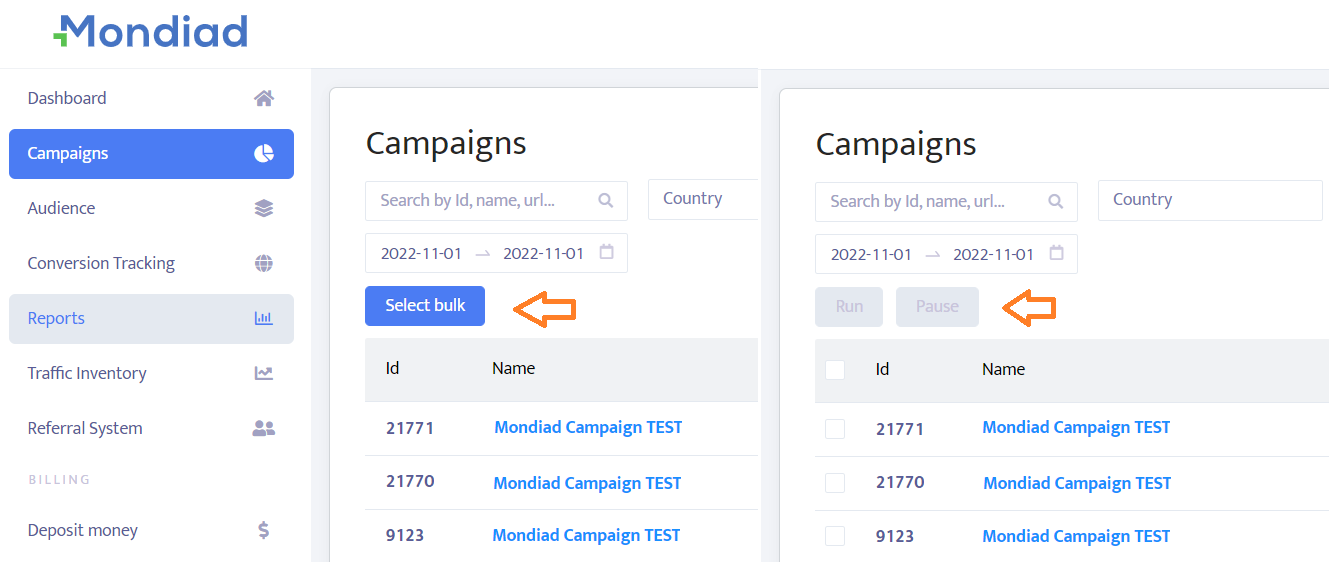Go to Traffic Inventory in sidebar
The width and height of the screenshot is (1329, 562).
(x=87, y=373)
